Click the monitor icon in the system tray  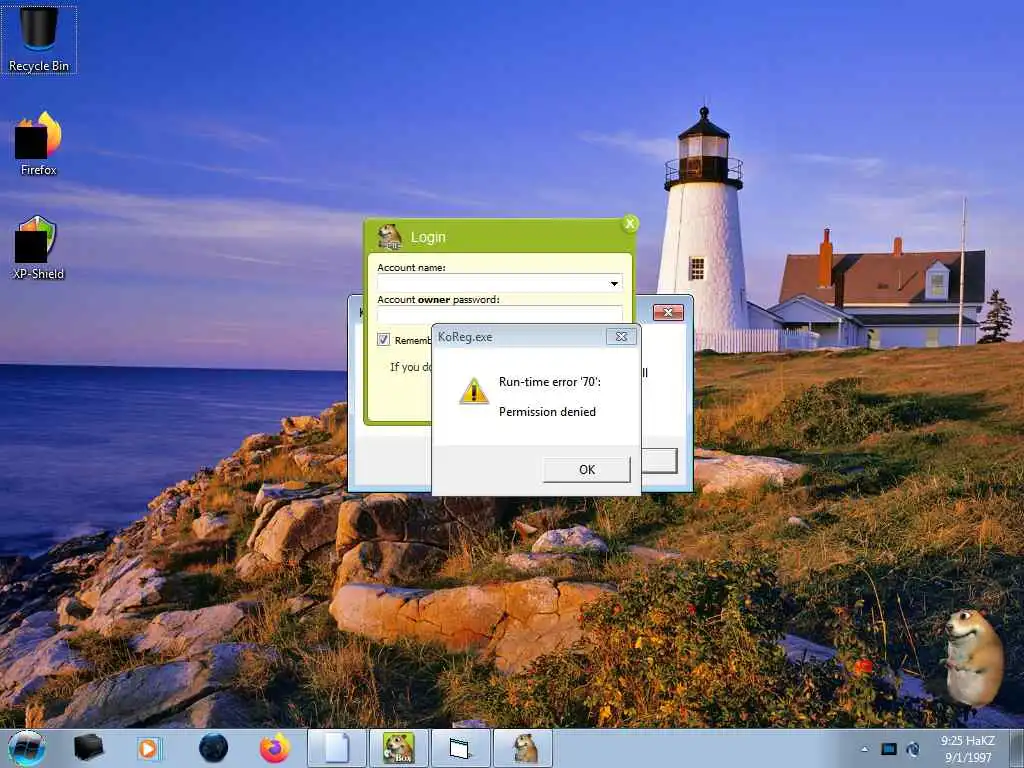[889, 749]
